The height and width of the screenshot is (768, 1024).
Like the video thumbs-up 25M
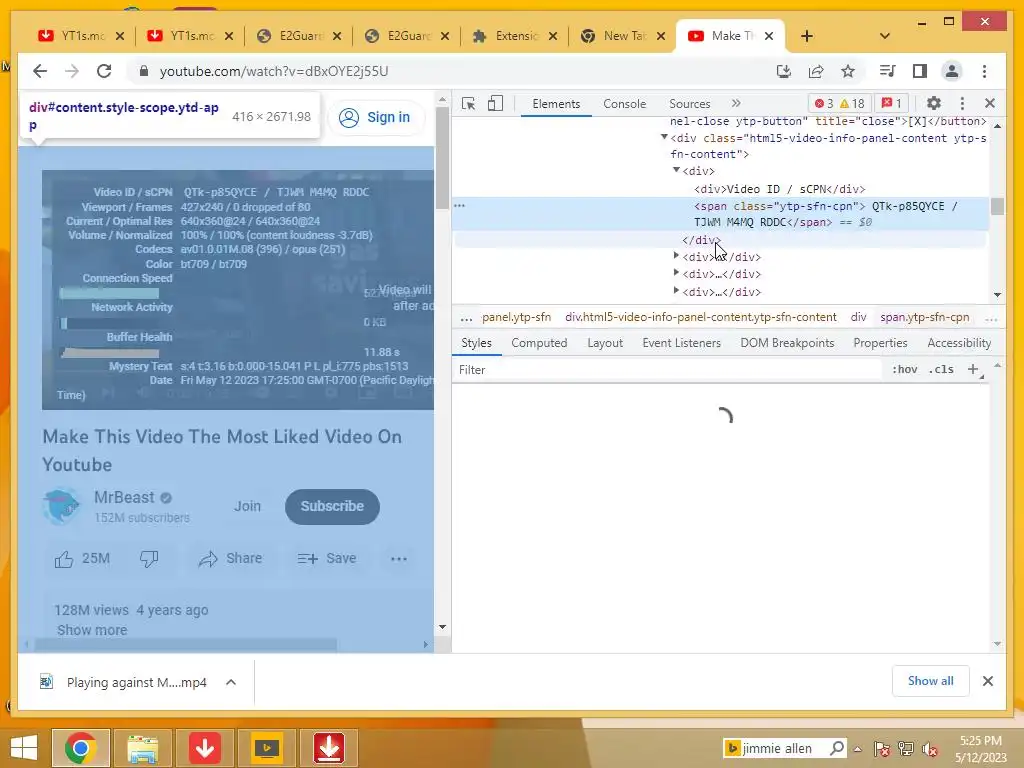point(83,559)
